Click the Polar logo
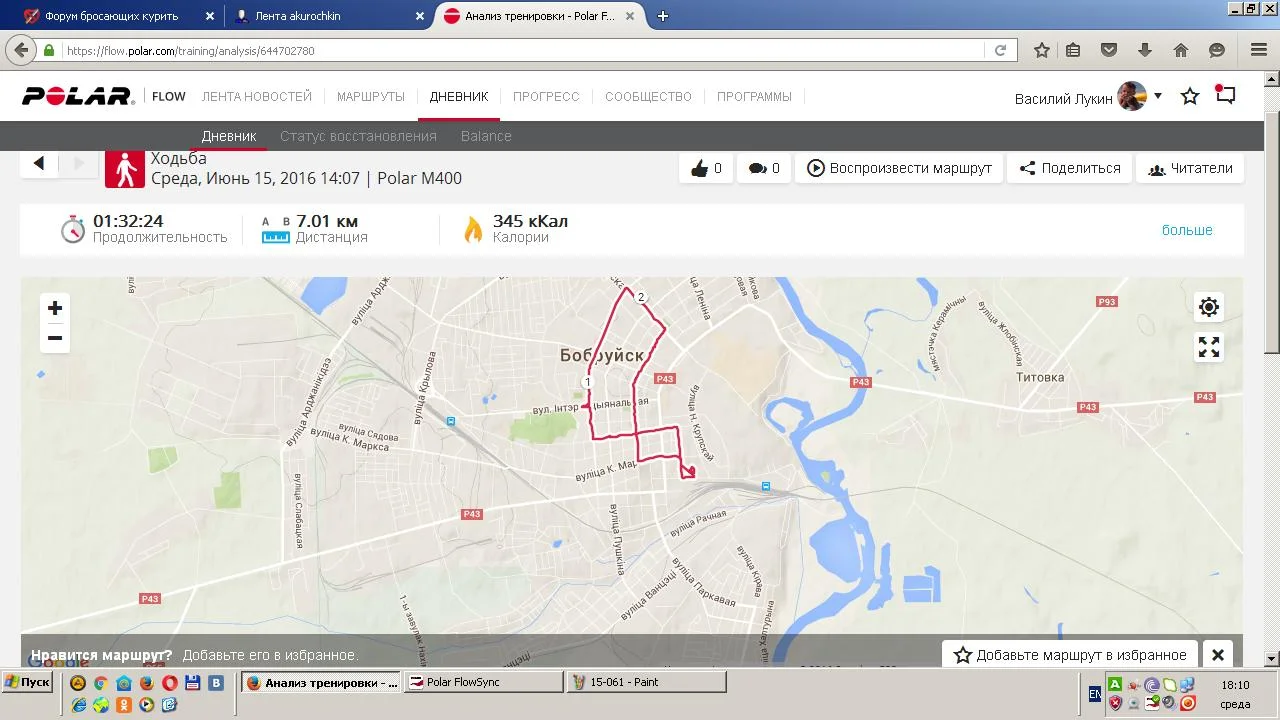The width and height of the screenshot is (1280, 720). coord(78,96)
